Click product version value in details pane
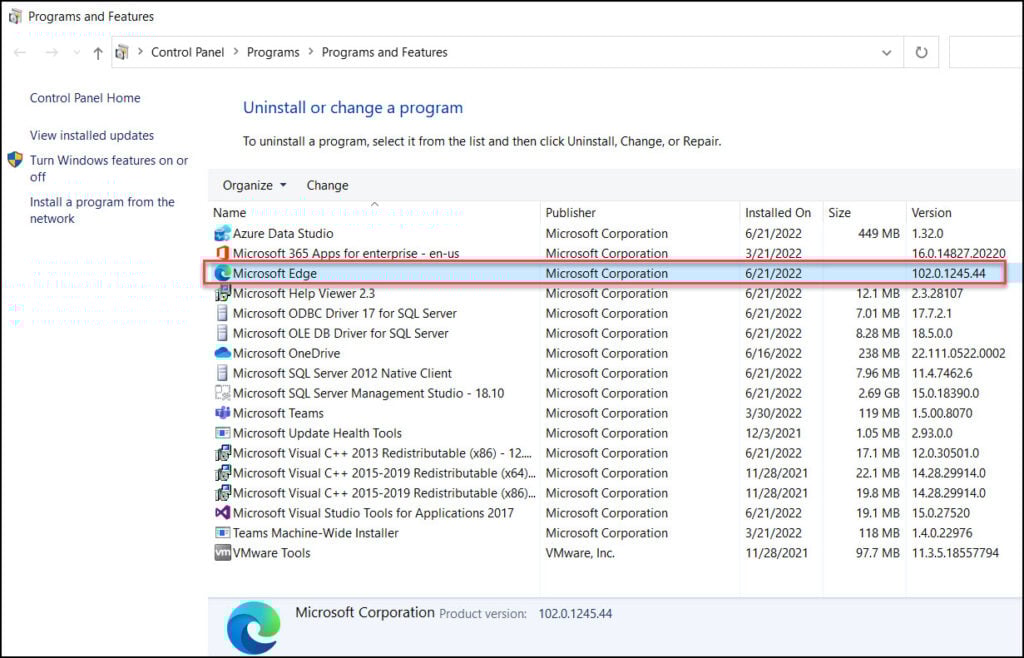This screenshot has height=658, width=1024. [575, 614]
